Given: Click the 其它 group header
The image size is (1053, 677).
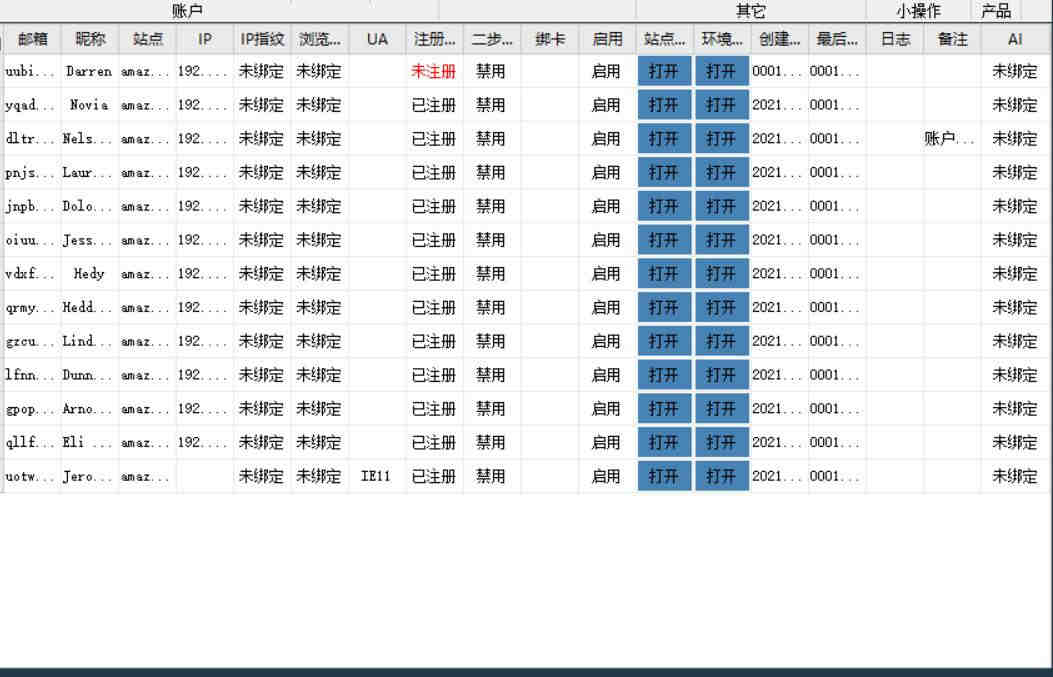Looking at the screenshot, I should click(750, 11).
